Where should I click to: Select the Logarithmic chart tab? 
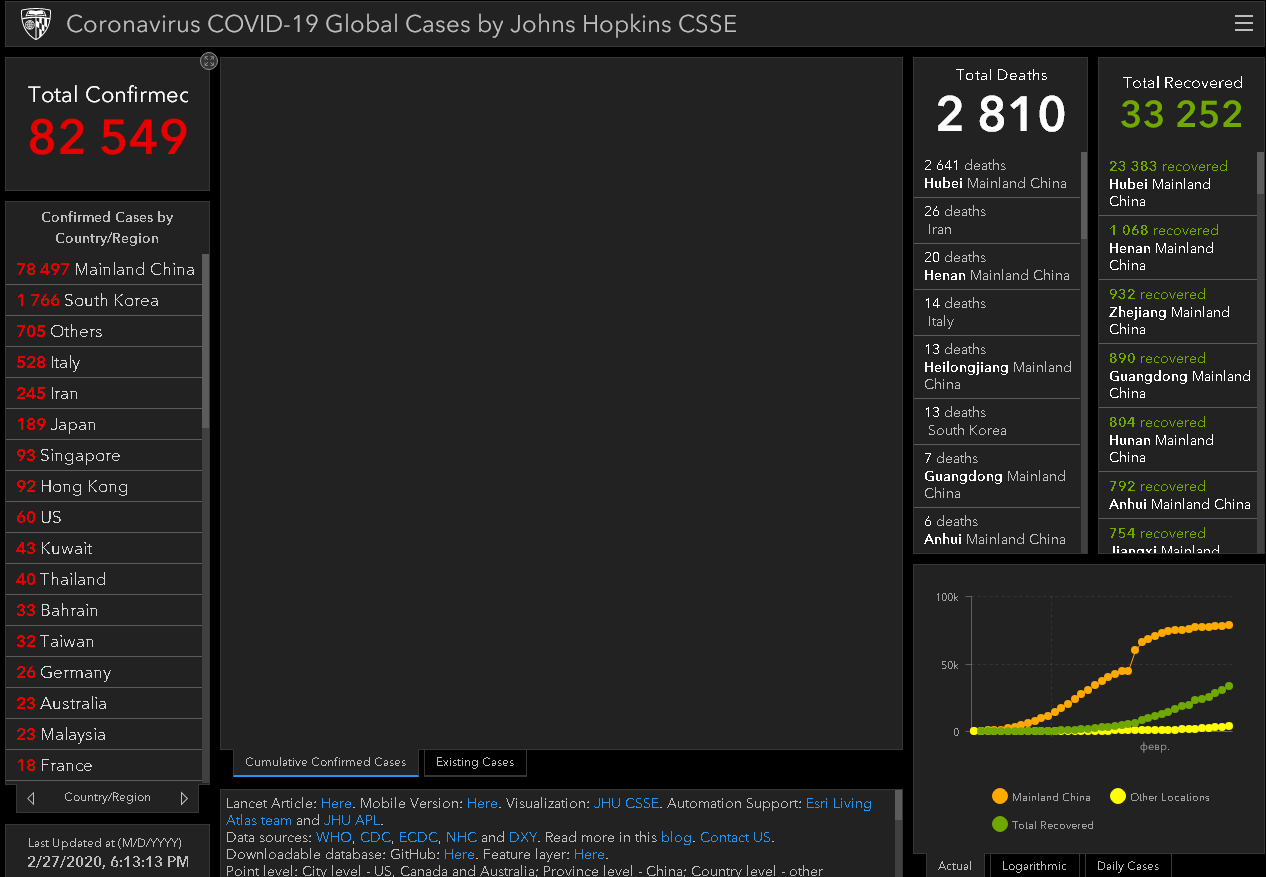1034,866
